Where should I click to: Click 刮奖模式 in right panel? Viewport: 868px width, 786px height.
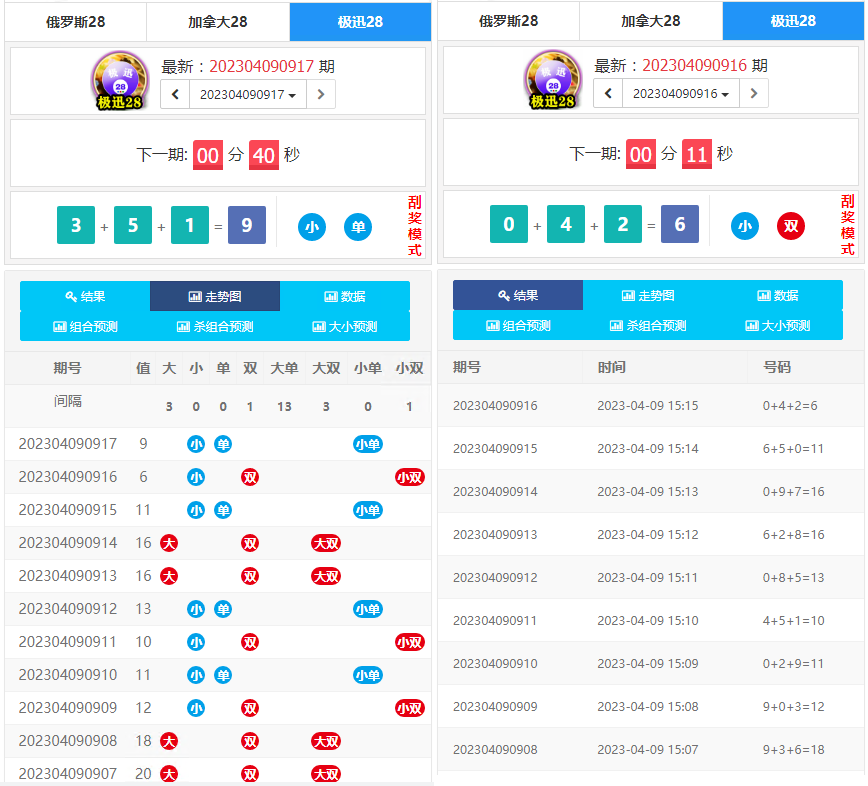point(848,225)
